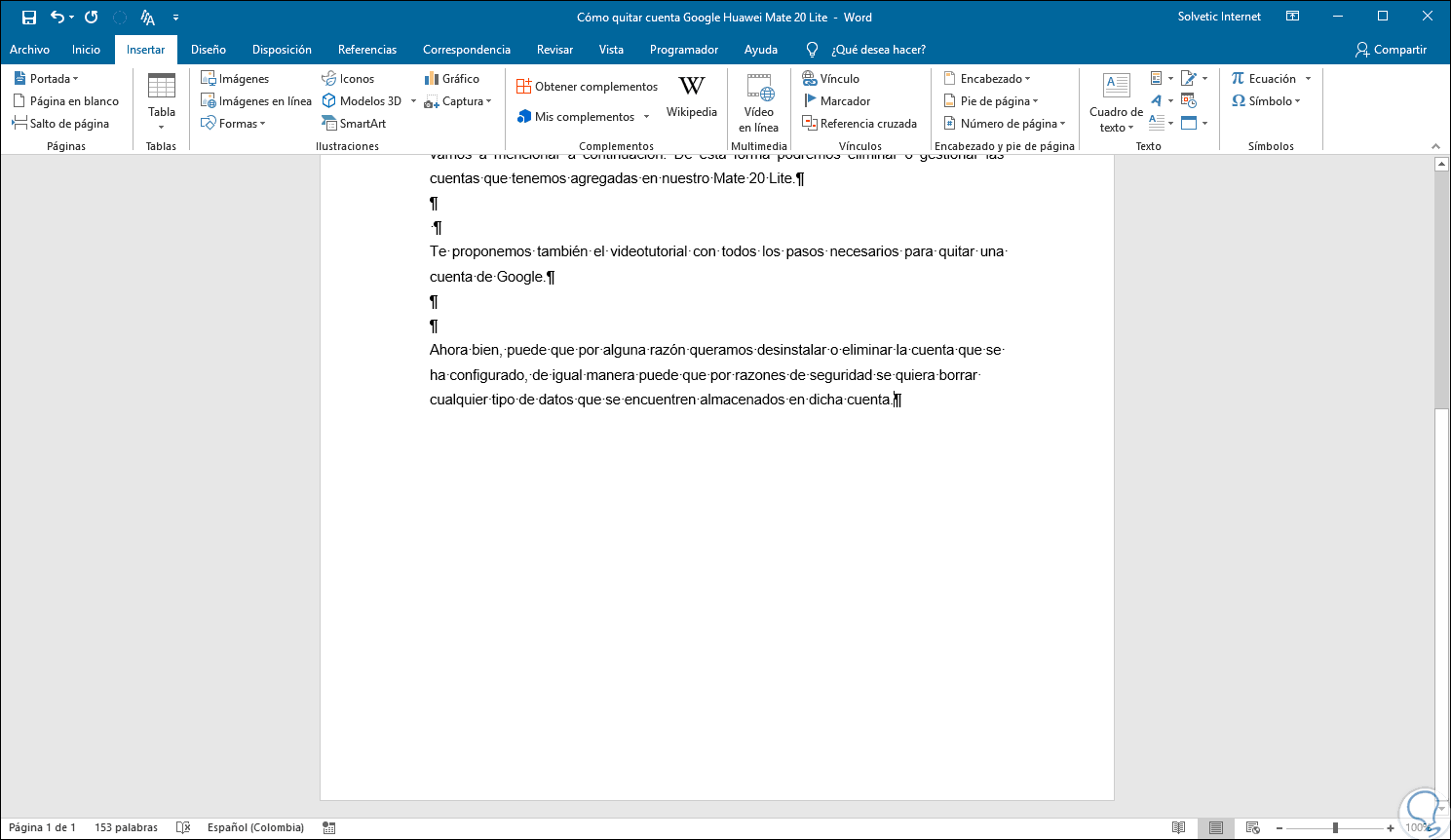Open the WordArt dropdown in Texto group
This screenshot has height=840, width=1451.
pyautogui.click(x=1162, y=101)
